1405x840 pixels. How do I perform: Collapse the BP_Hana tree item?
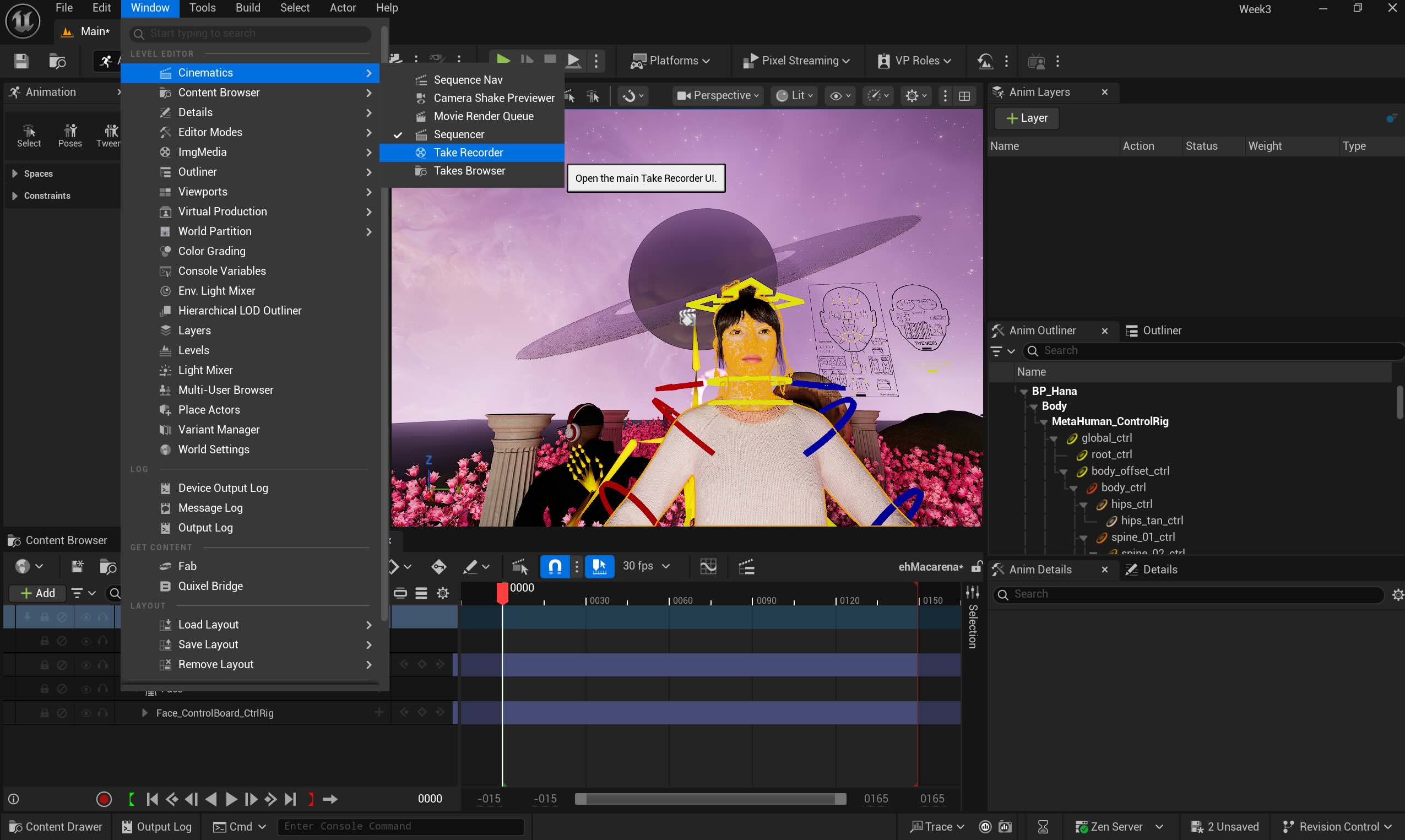pos(1023,391)
